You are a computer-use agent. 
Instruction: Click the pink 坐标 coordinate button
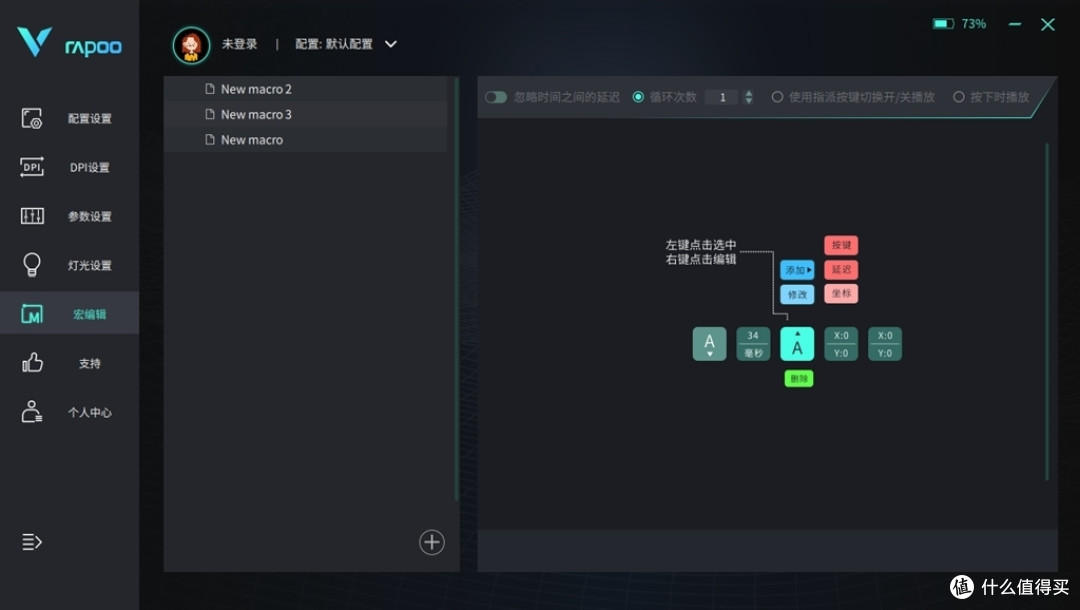pos(841,293)
